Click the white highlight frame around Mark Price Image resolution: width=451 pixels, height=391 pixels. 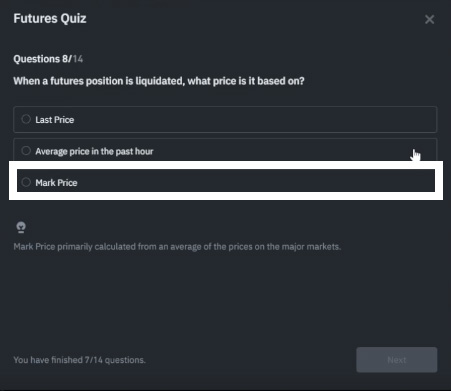pos(226,165)
